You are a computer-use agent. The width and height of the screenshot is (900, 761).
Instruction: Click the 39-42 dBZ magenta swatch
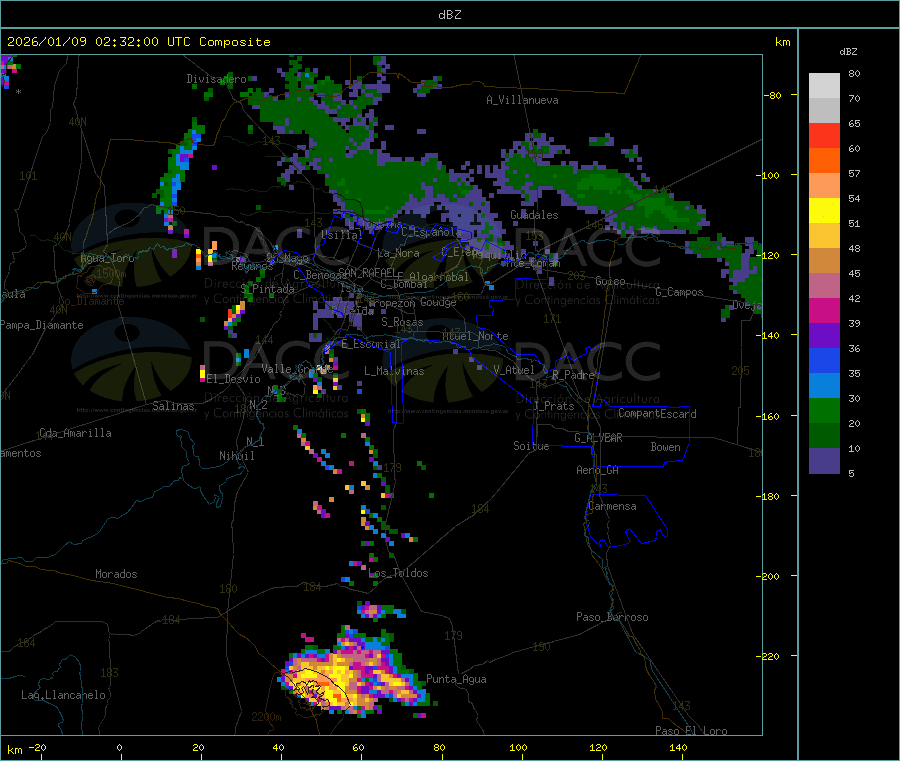824,310
